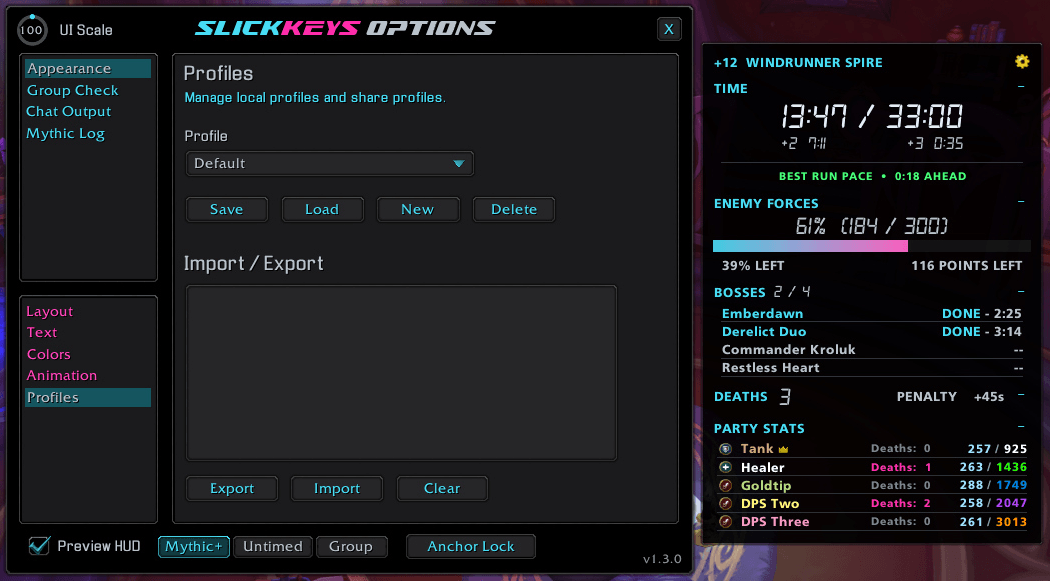Screen dimensions: 1050x581
Task: Click the Healer party member name
Action: tap(762, 467)
